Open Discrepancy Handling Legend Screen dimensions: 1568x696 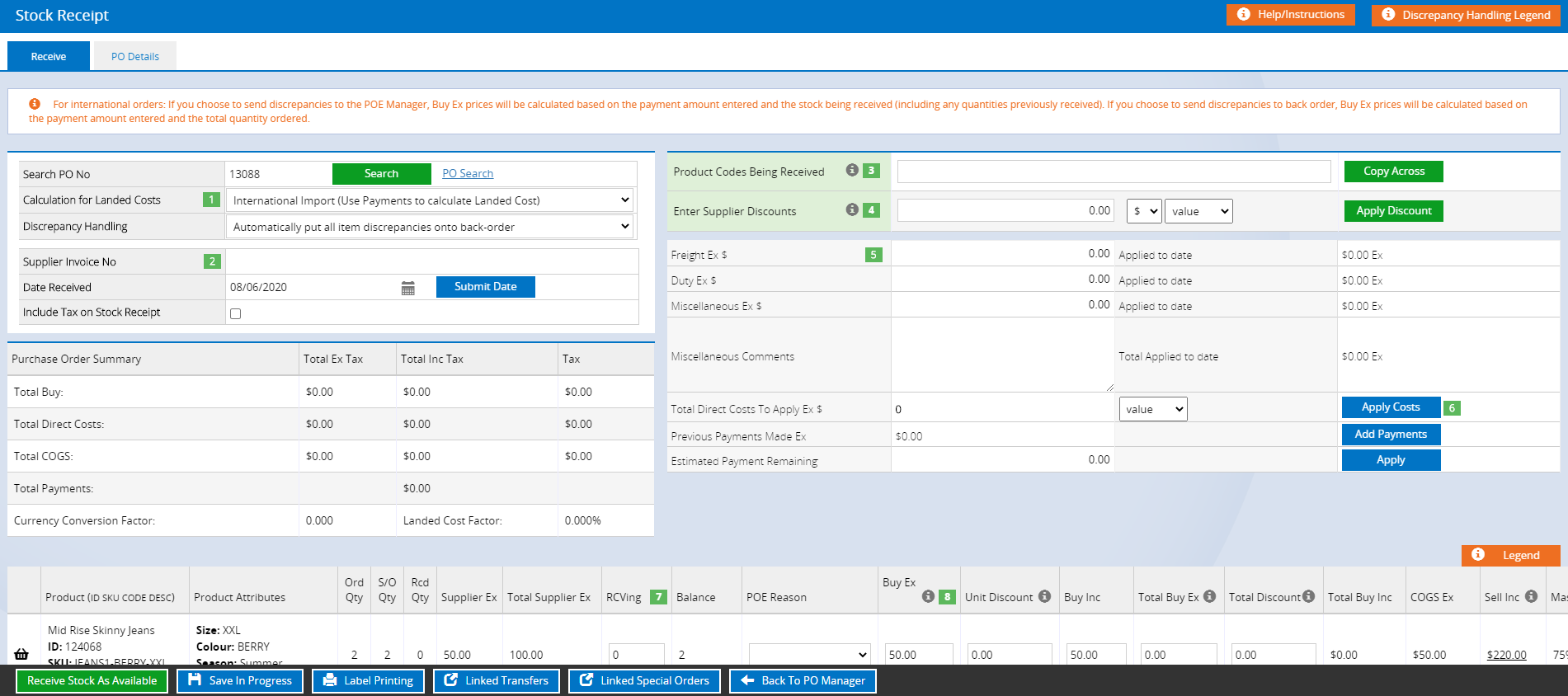pos(1465,15)
